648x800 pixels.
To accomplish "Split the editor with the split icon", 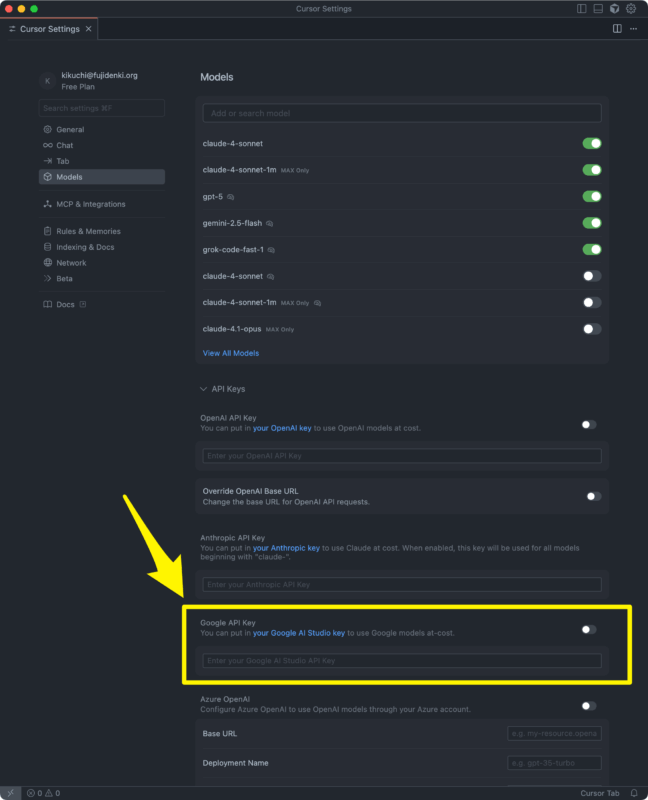I will point(617,29).
